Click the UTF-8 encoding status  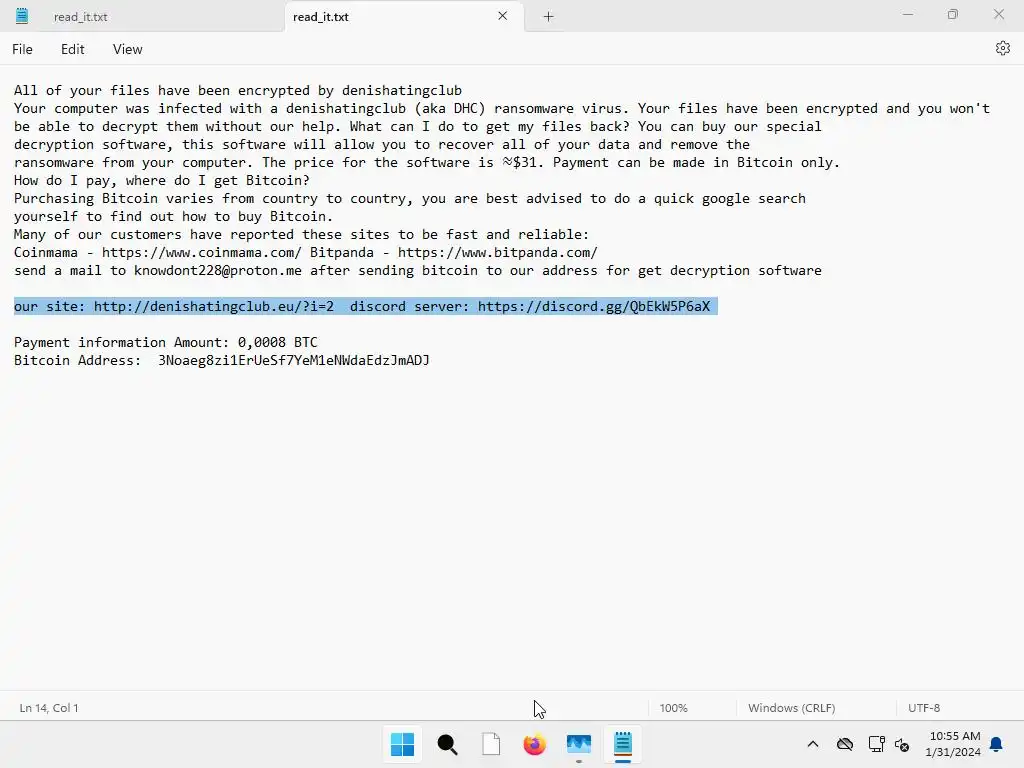(x=923, y=708)
